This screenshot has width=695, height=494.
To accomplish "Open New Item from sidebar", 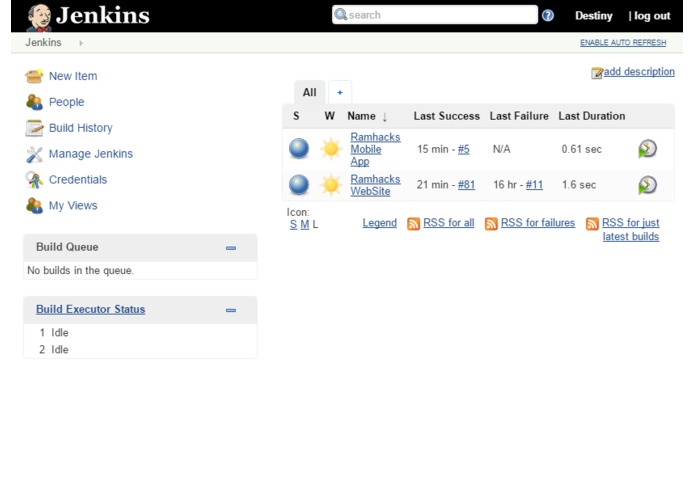I will [x=73, y=76].
